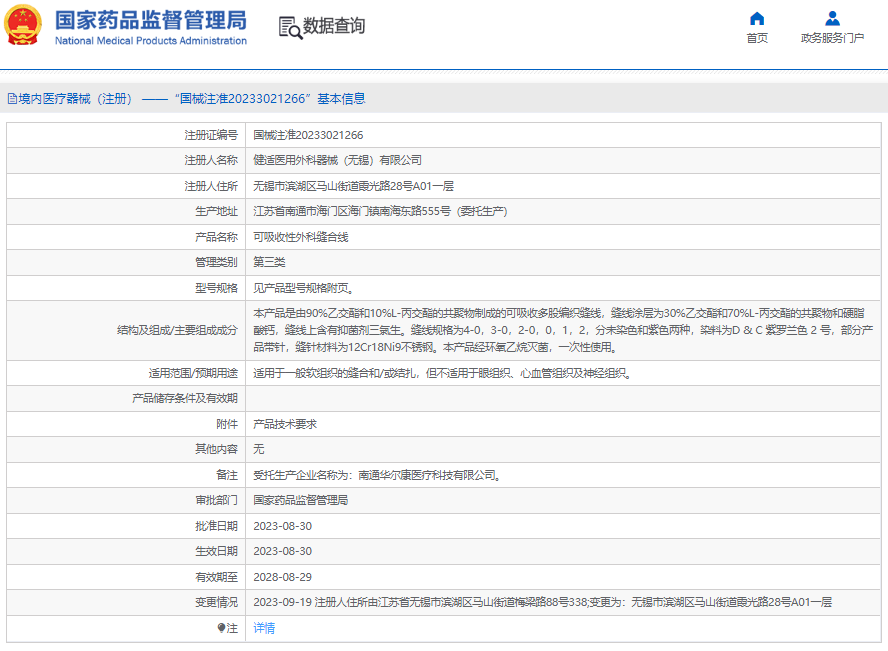The height and width of the screenshot is (651, 888).
Task: Click 生效日期 value 2023-08-30
Action: 283,551
